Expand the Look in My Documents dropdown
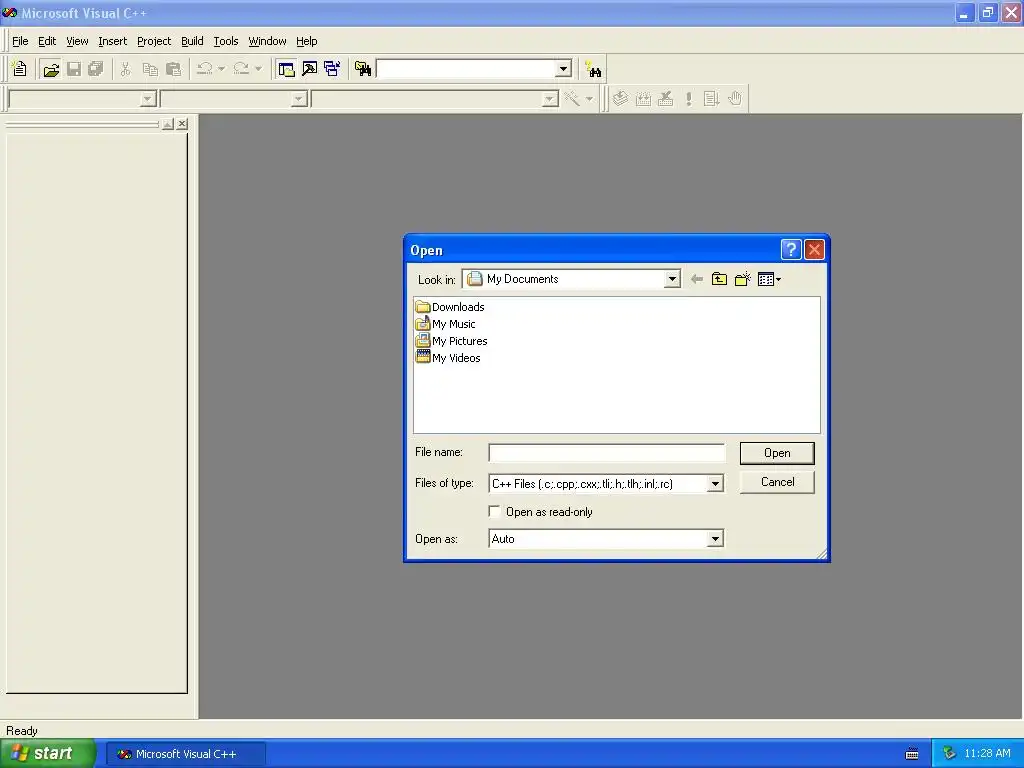This screenshot has height=768, width=1024. tap(672, 280)
